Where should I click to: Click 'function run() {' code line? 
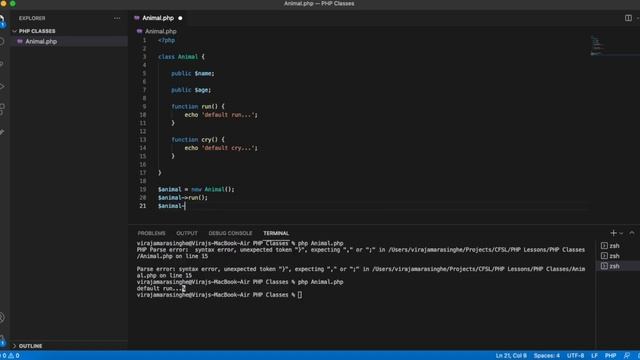point(198,107)
